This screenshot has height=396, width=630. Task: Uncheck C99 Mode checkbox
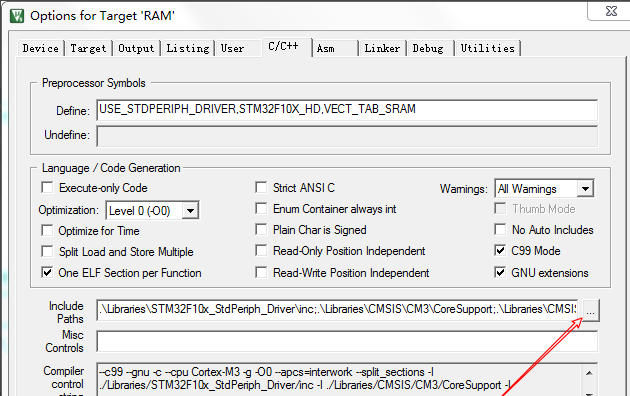coord(500,251)
